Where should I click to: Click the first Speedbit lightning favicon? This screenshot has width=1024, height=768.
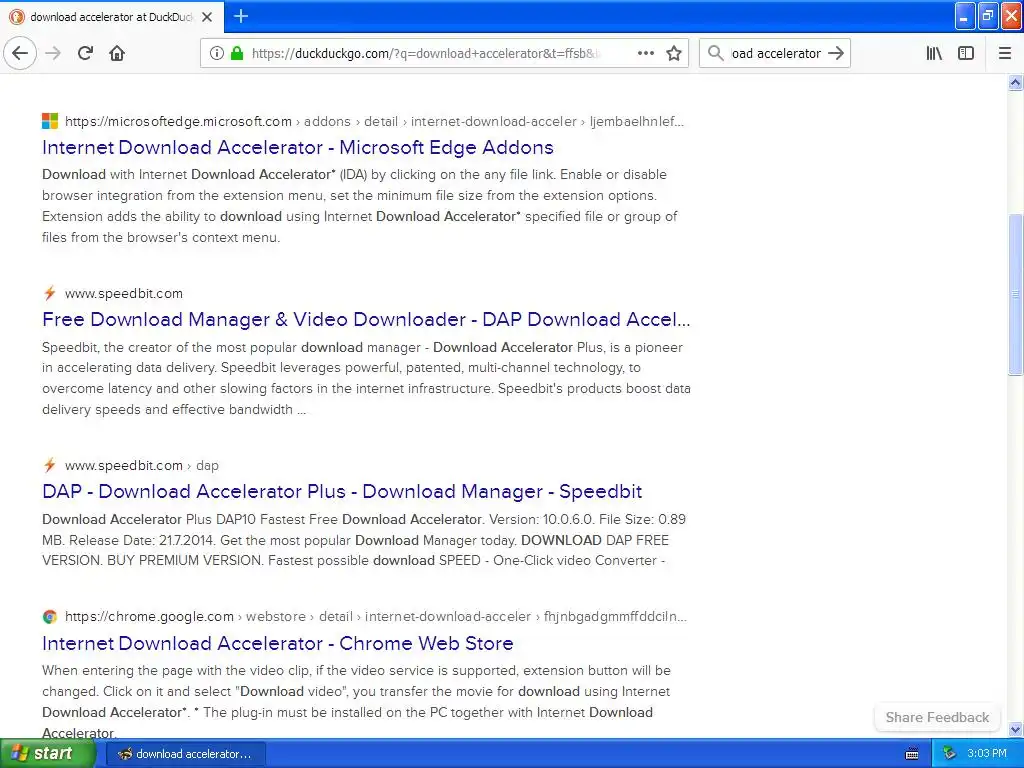point(50,293)
